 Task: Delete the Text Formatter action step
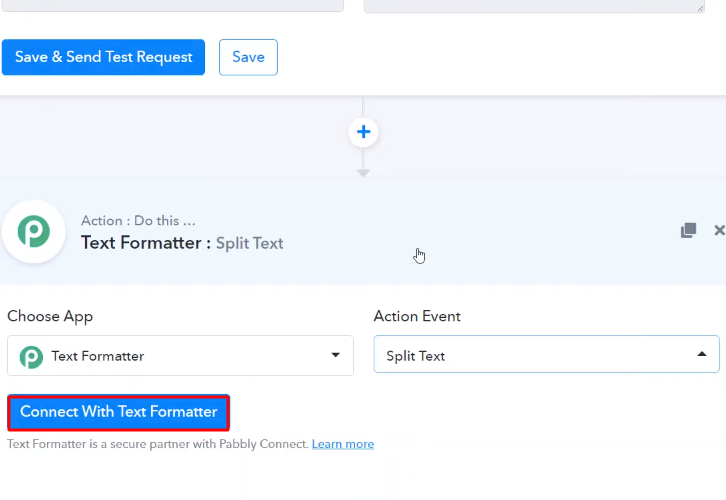click(x=720, y=230)
